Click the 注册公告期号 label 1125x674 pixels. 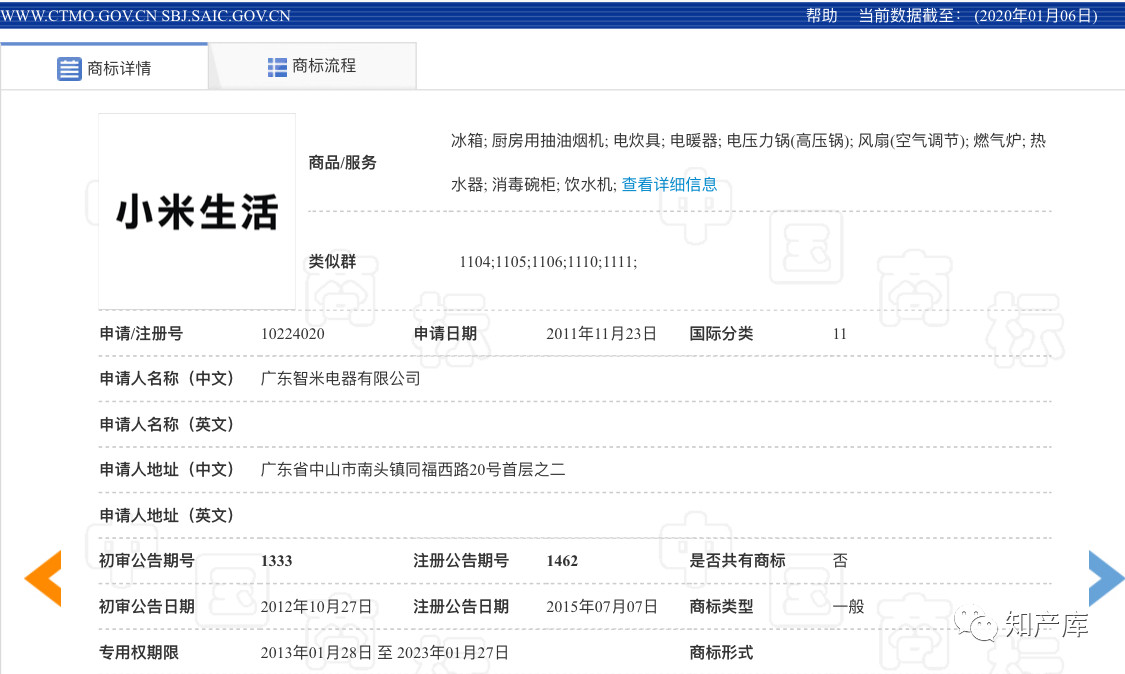click(x=461, y=561)
